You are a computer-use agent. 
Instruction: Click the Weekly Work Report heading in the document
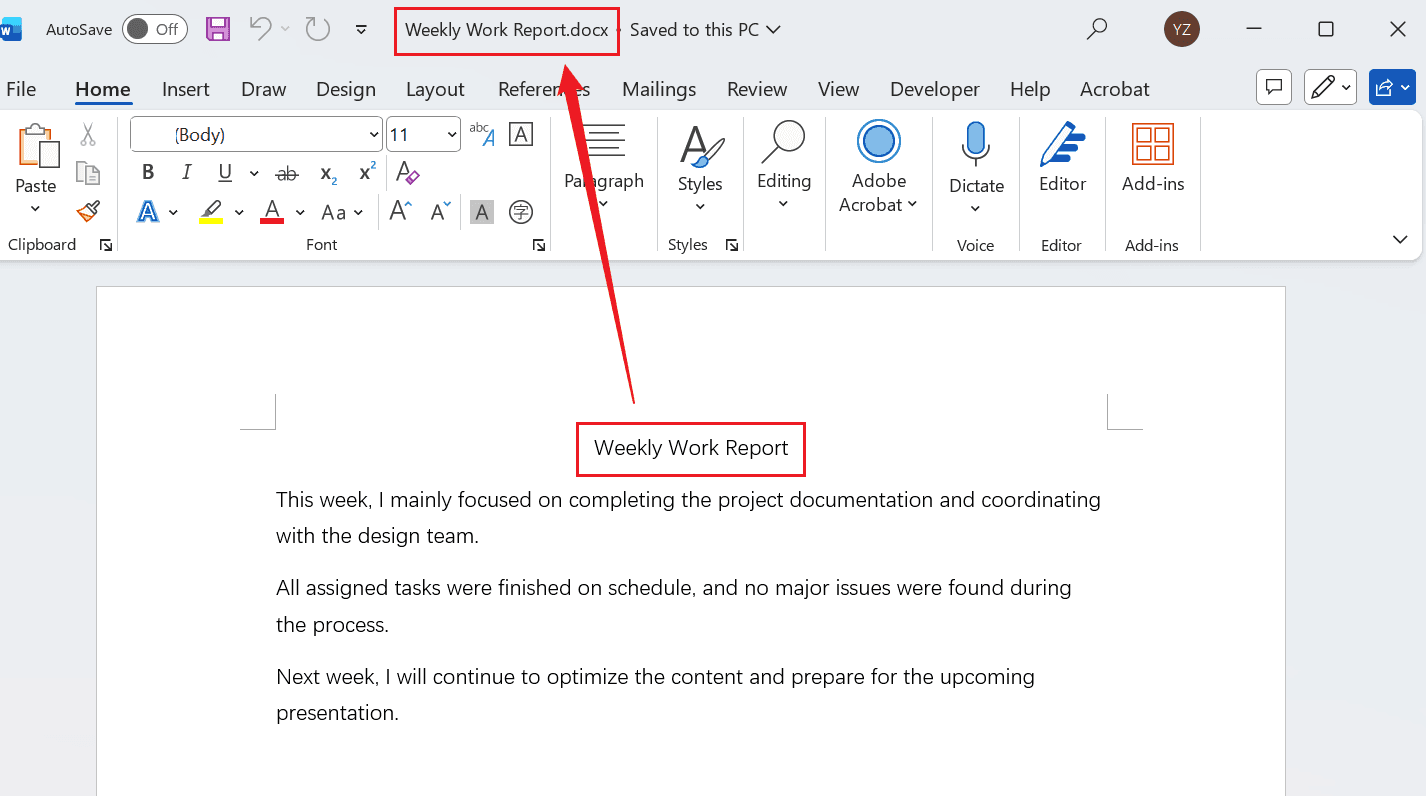click(x=691, y=448)
